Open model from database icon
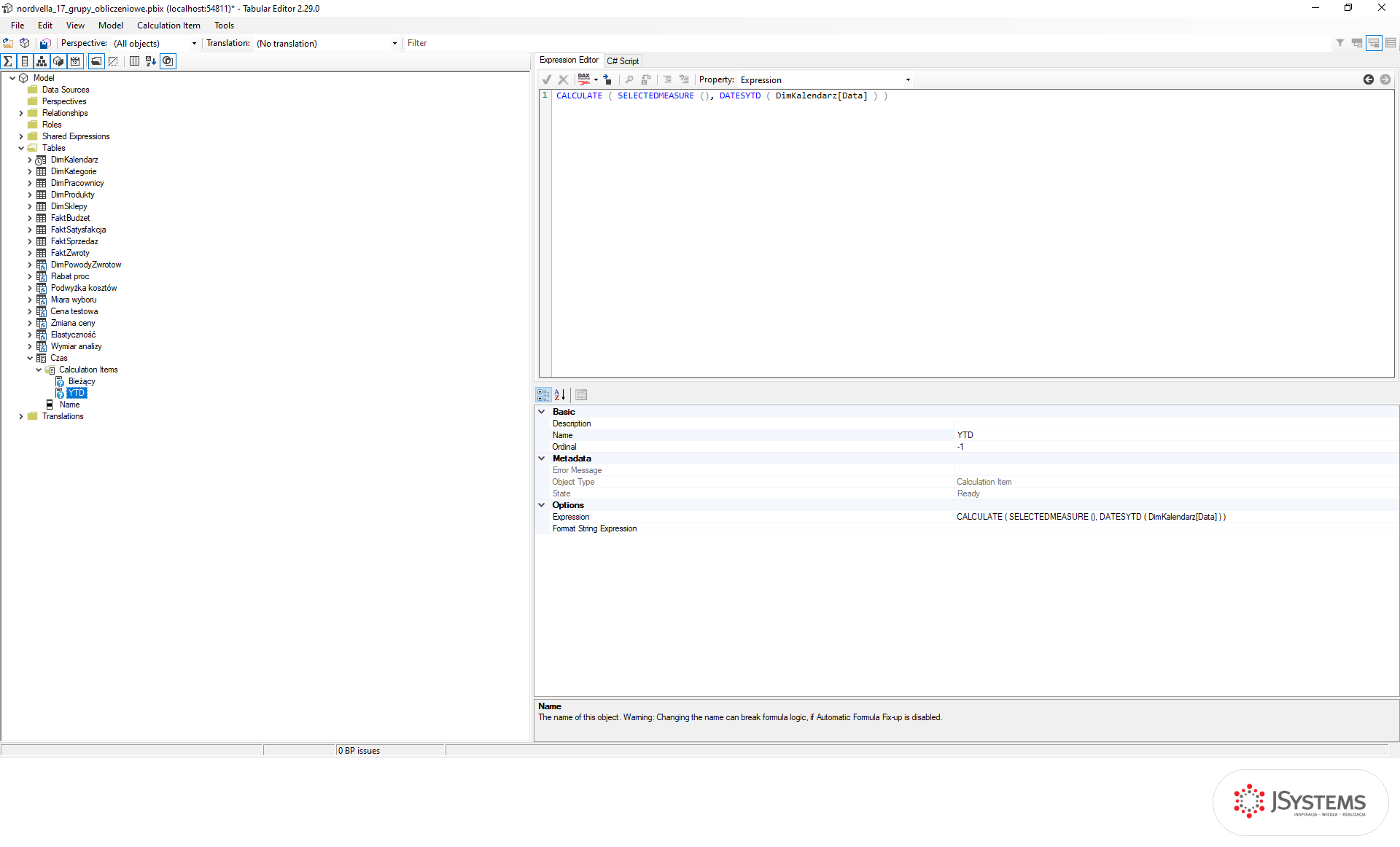 tap(25, 43)
